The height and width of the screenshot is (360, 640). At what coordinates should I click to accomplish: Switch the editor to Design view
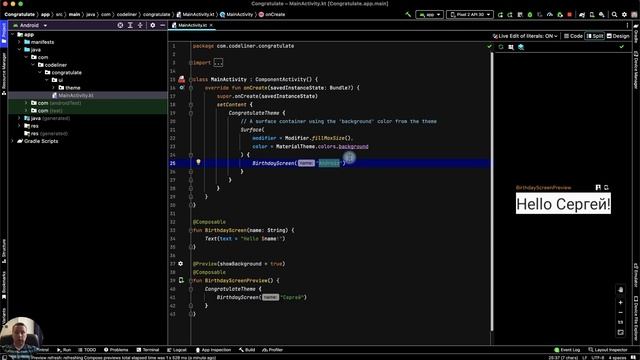[618, 36]
